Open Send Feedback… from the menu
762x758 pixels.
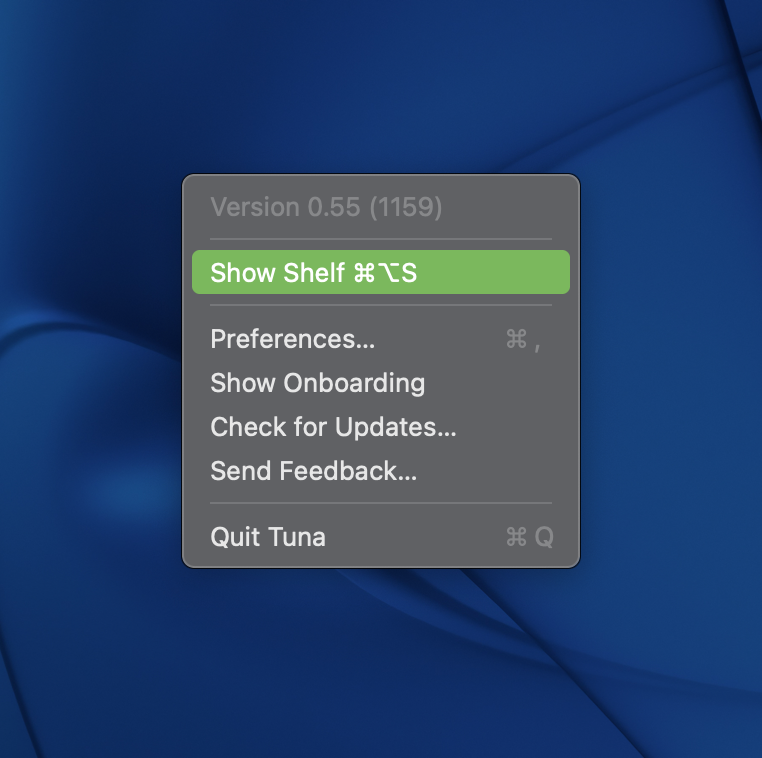[x=380, y=471]
